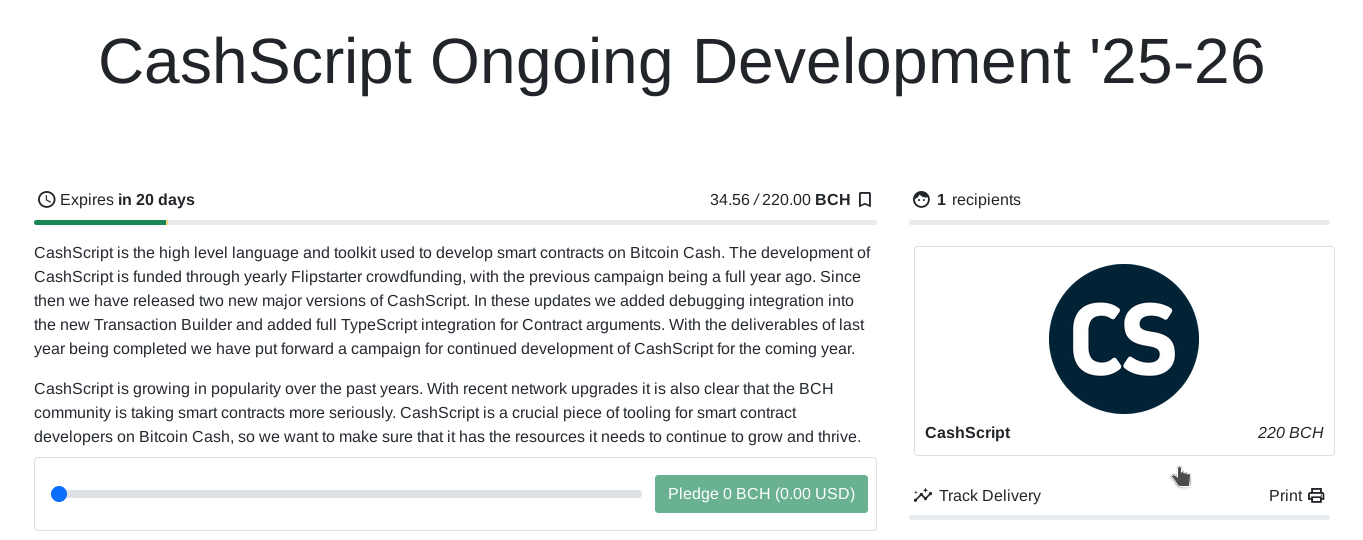This screenshot has width=1363, height=540.
Task: Click the "Expires in 20 days" label
Action: pos(127,200)
